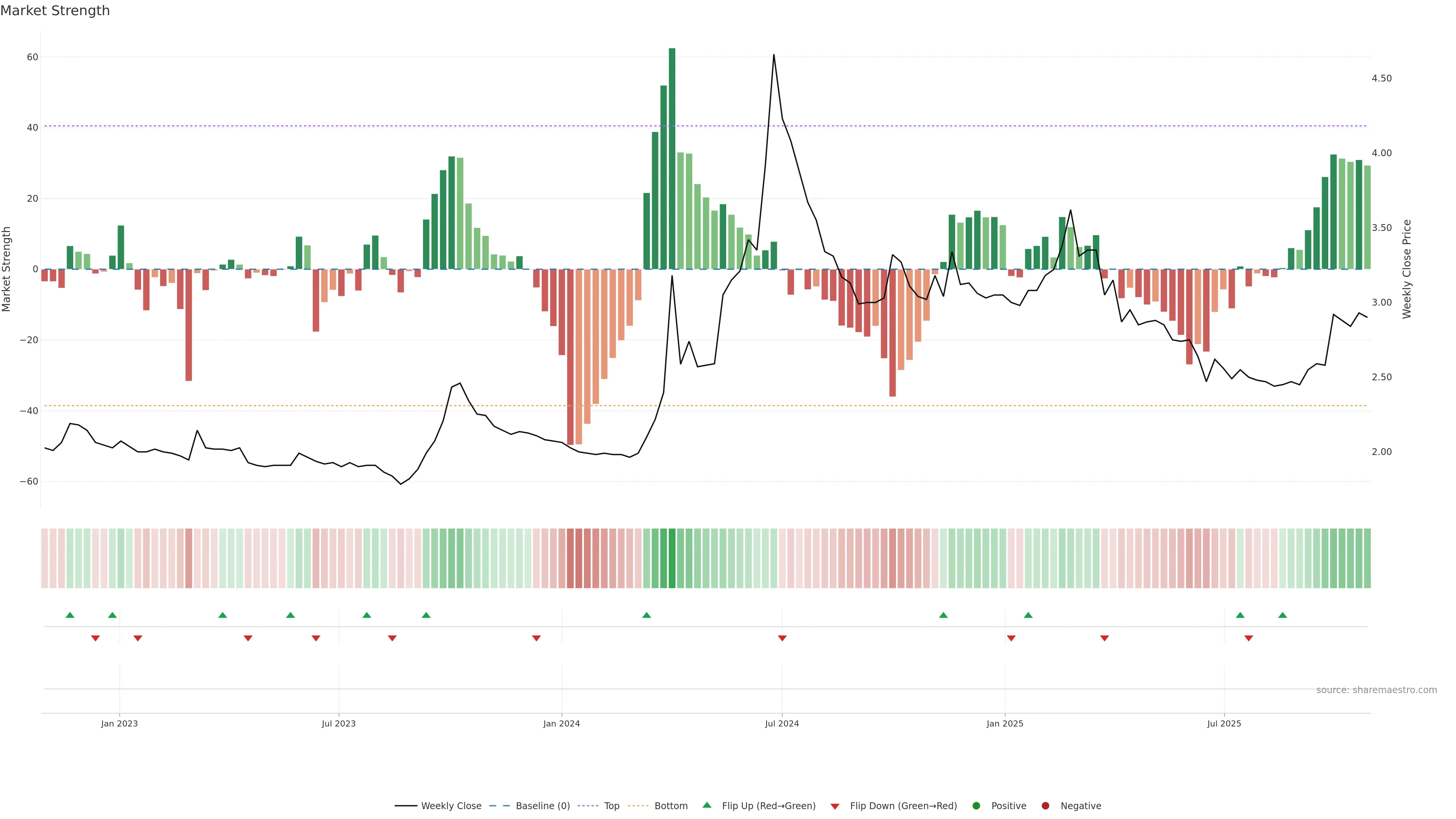Click the Positive green circle legend icon

976,806
